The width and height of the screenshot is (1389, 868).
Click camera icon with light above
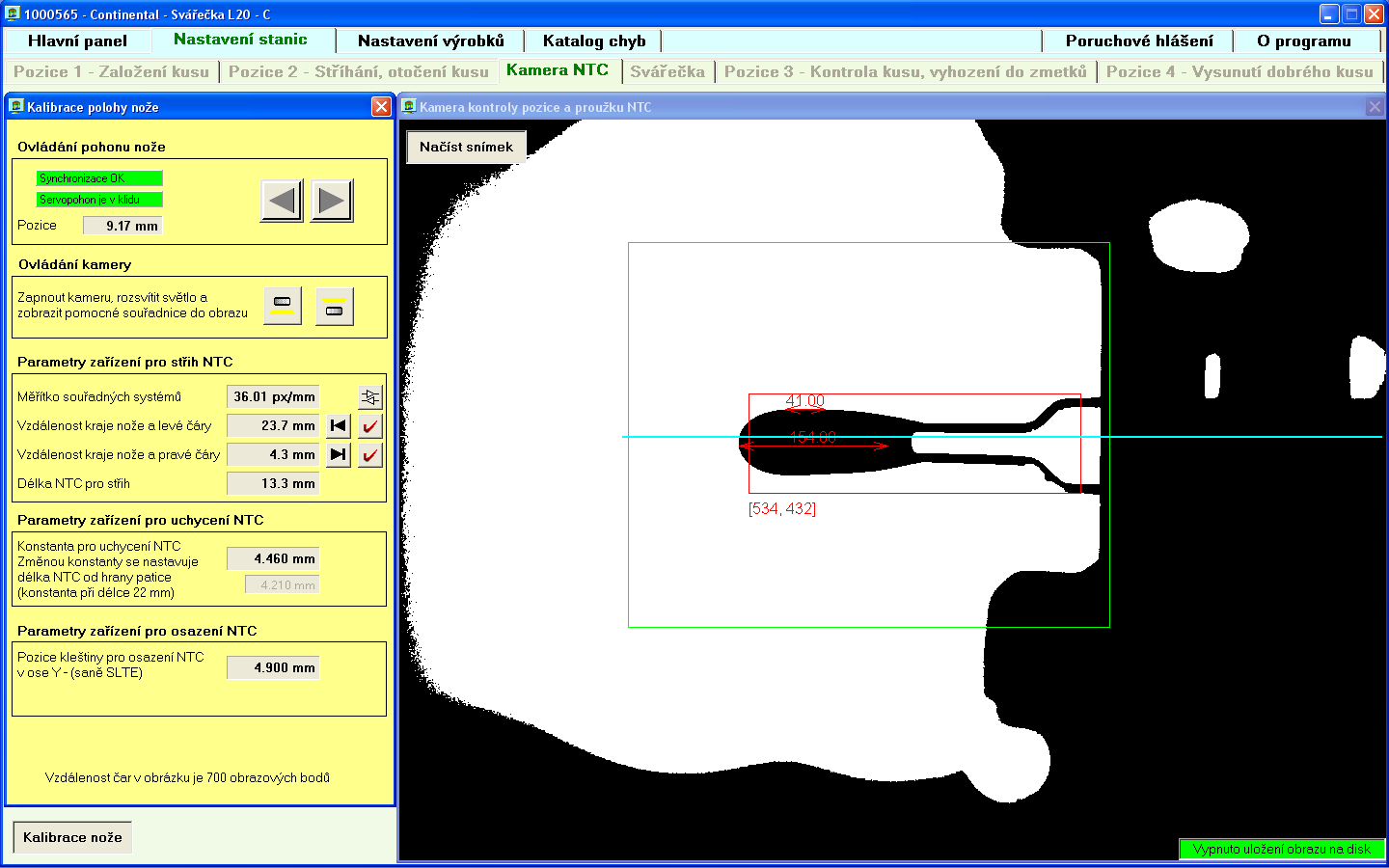coord(335,306)
